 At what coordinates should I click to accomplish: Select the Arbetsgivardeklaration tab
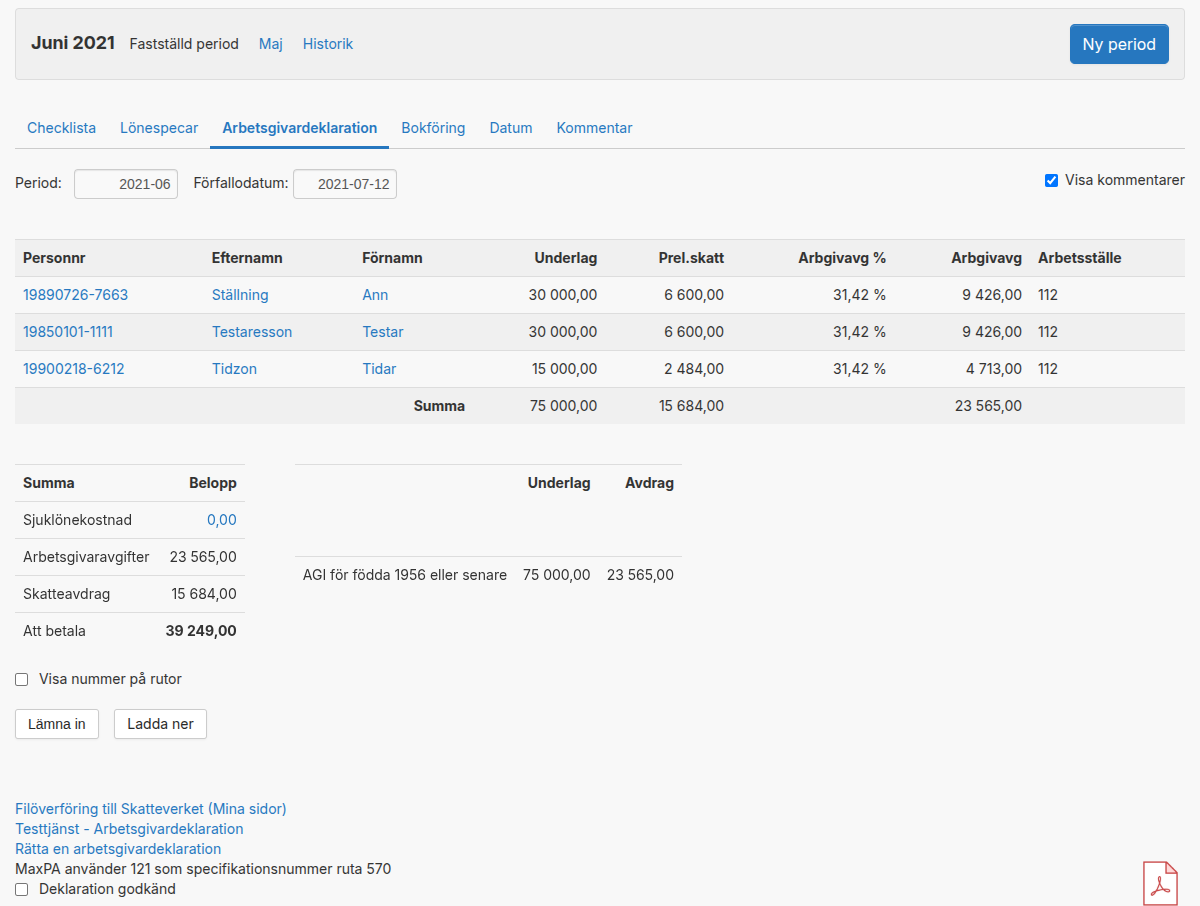(x=300, y=128)
